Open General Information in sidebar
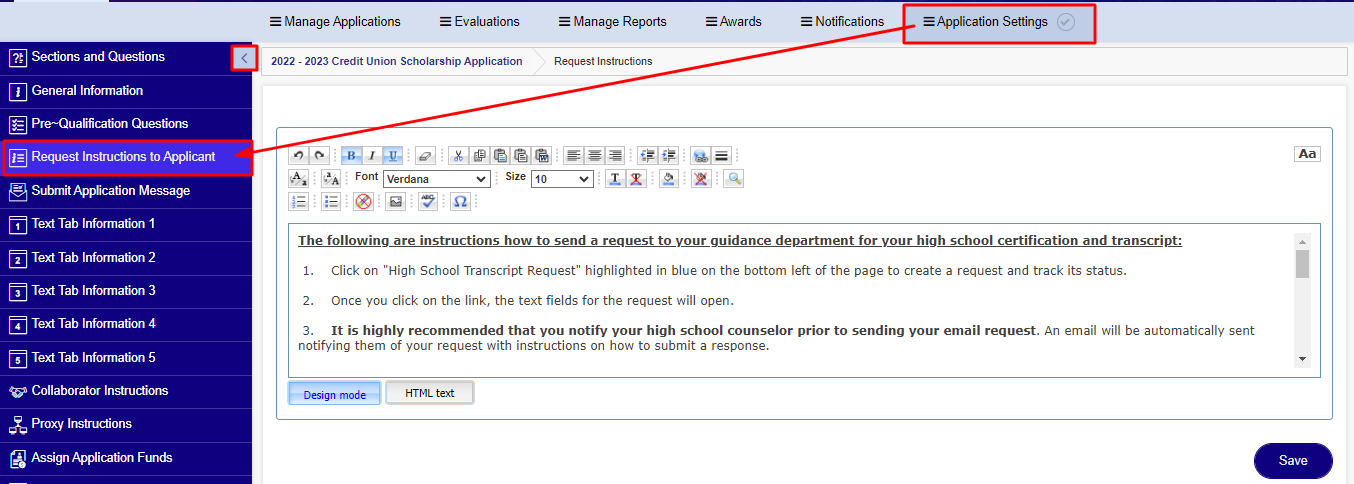Screen dimensions: 1354x484 pyautogui.click(x=126, y=91)
